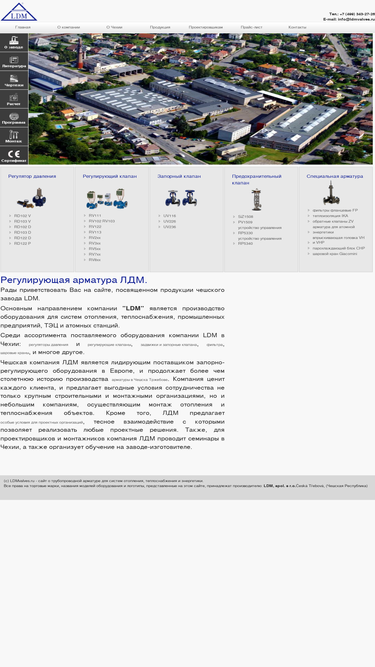Select PV1509 safety valve link
The image size is (375, 667).
[245, 222]
